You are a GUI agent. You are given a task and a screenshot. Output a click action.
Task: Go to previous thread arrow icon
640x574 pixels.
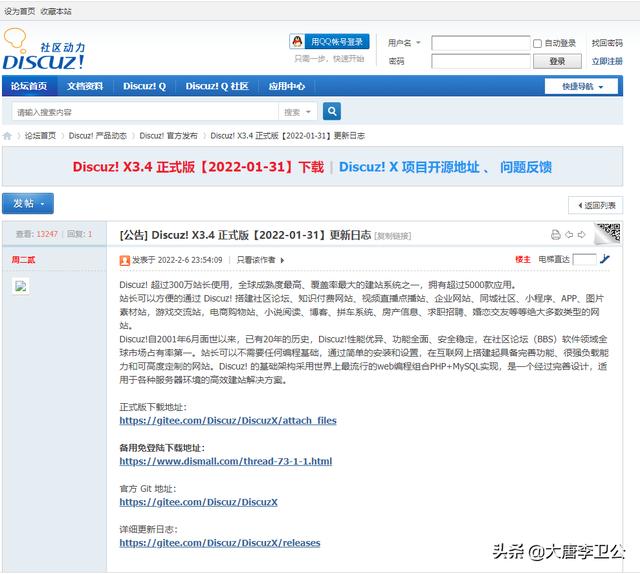tap(569, 235)
